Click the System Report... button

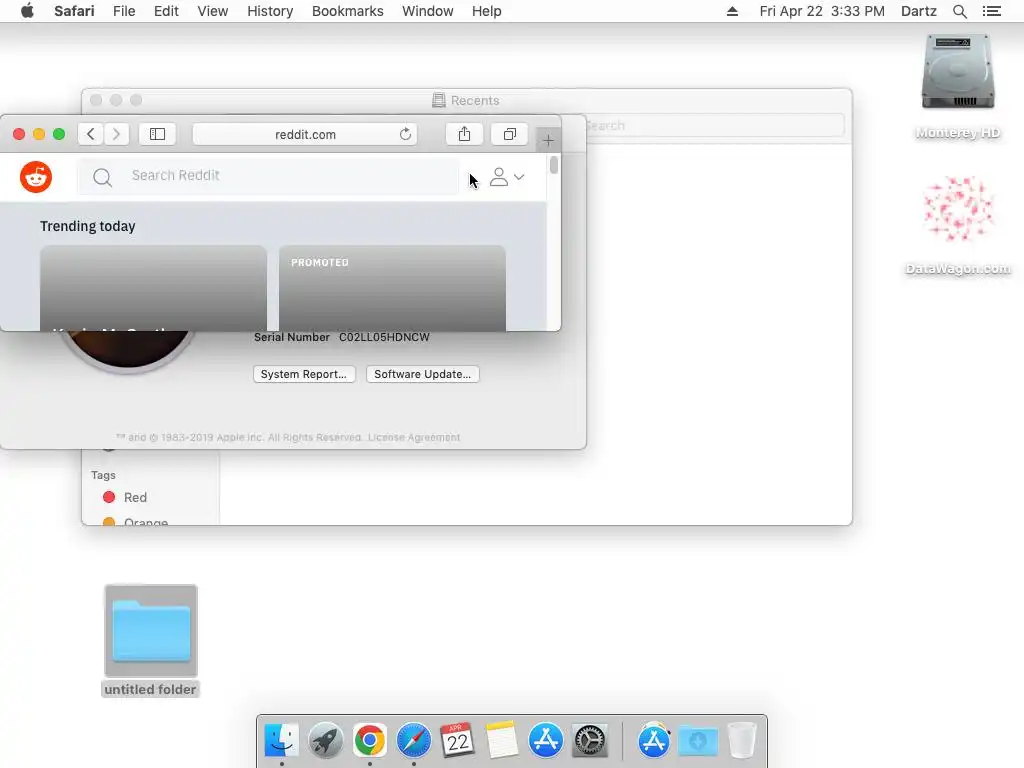304,374
